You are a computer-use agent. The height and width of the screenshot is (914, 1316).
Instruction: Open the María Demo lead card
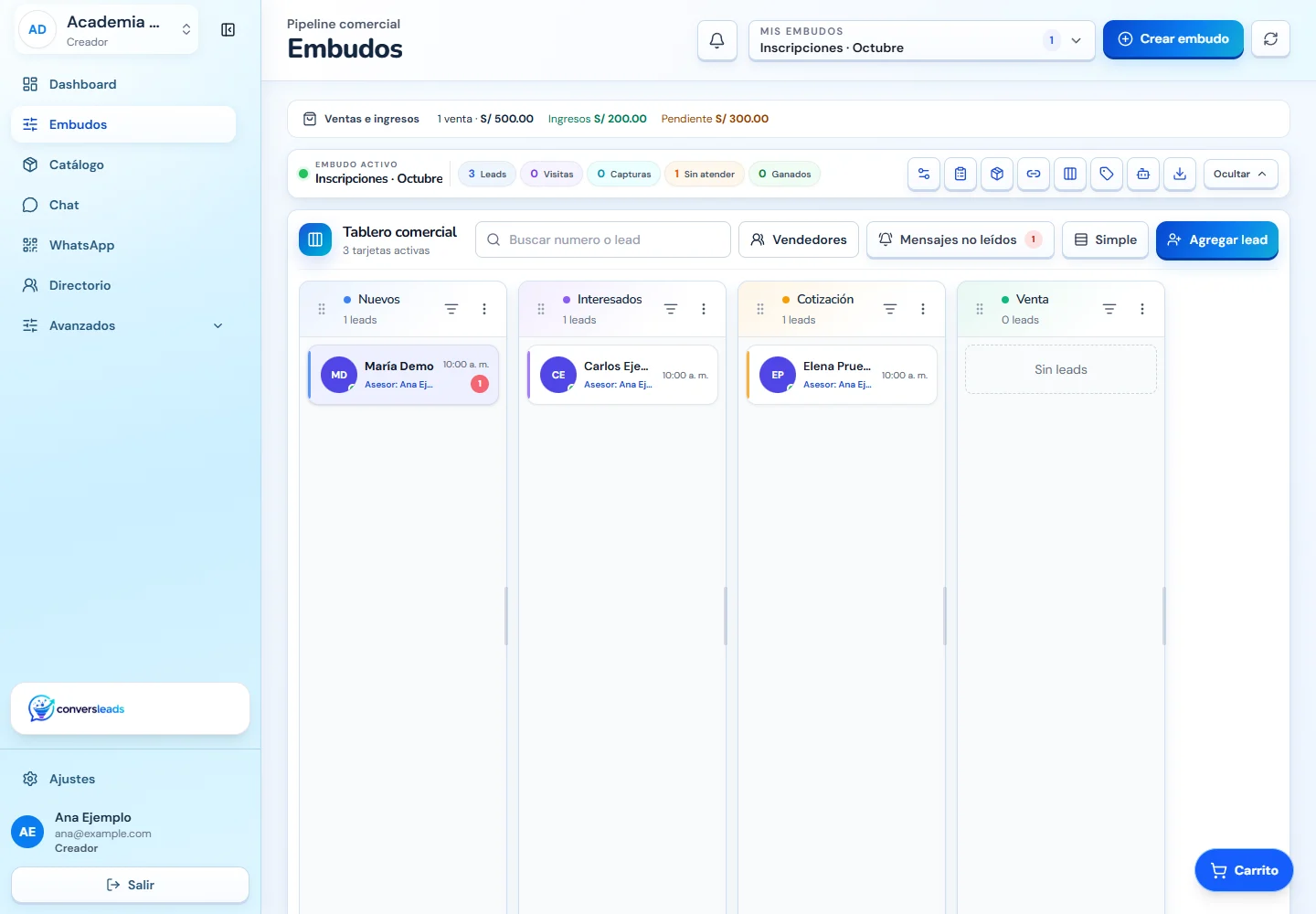403,375
